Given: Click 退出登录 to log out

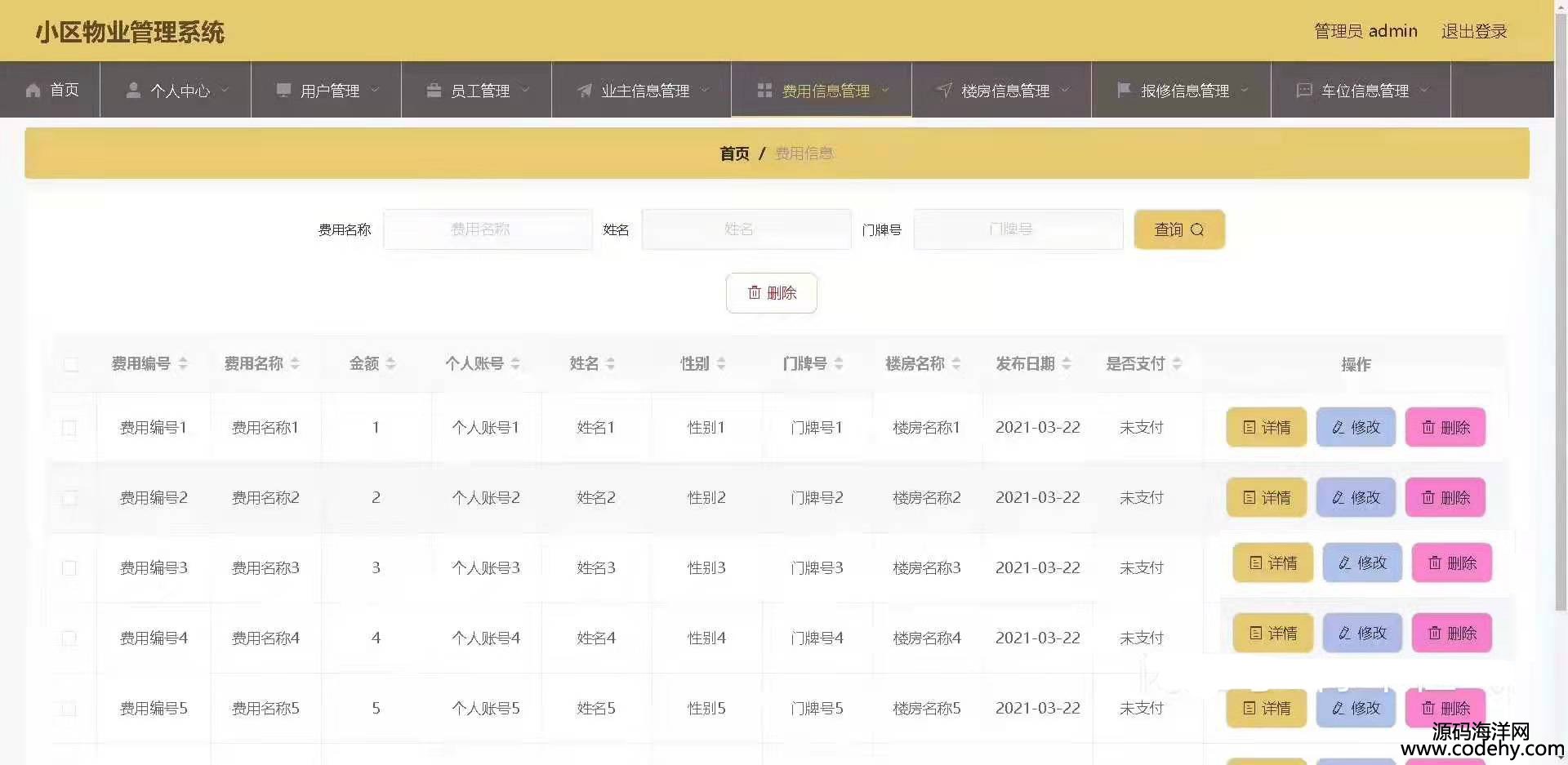Looking at the screenshot, I should click(x=1473, y=31).
